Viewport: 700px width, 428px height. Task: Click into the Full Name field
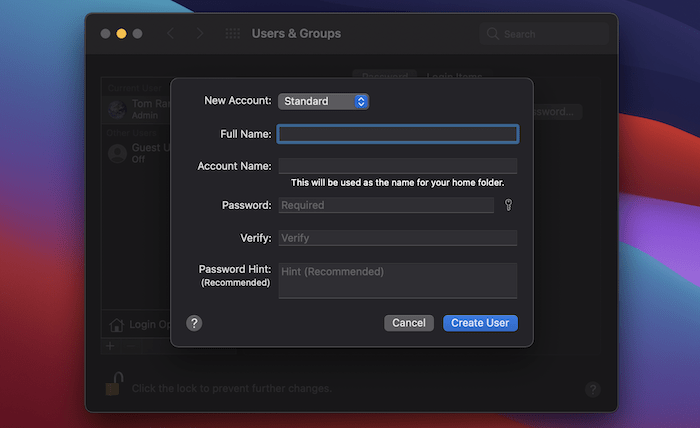[398, 134]
